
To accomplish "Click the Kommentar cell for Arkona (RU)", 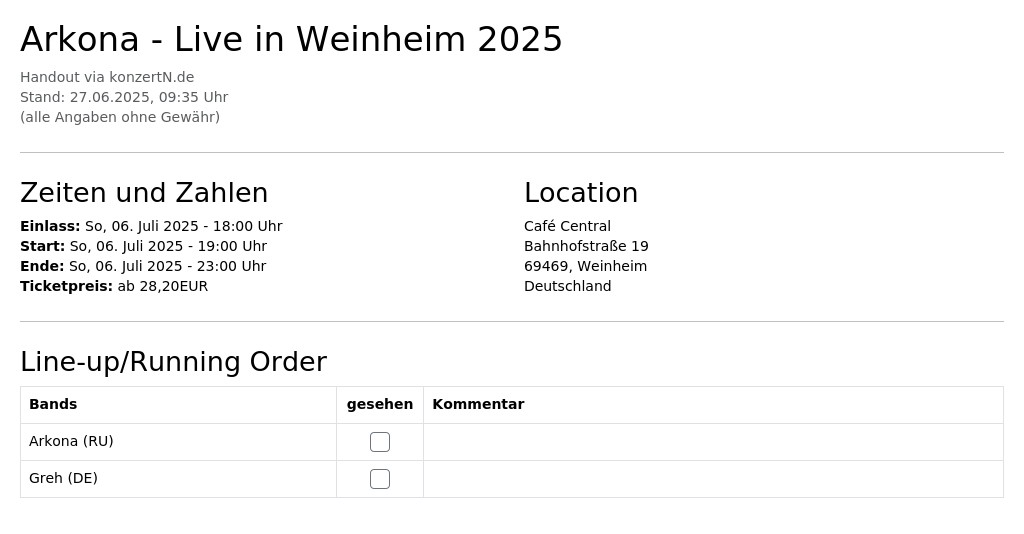I will [x=713, y=442].
